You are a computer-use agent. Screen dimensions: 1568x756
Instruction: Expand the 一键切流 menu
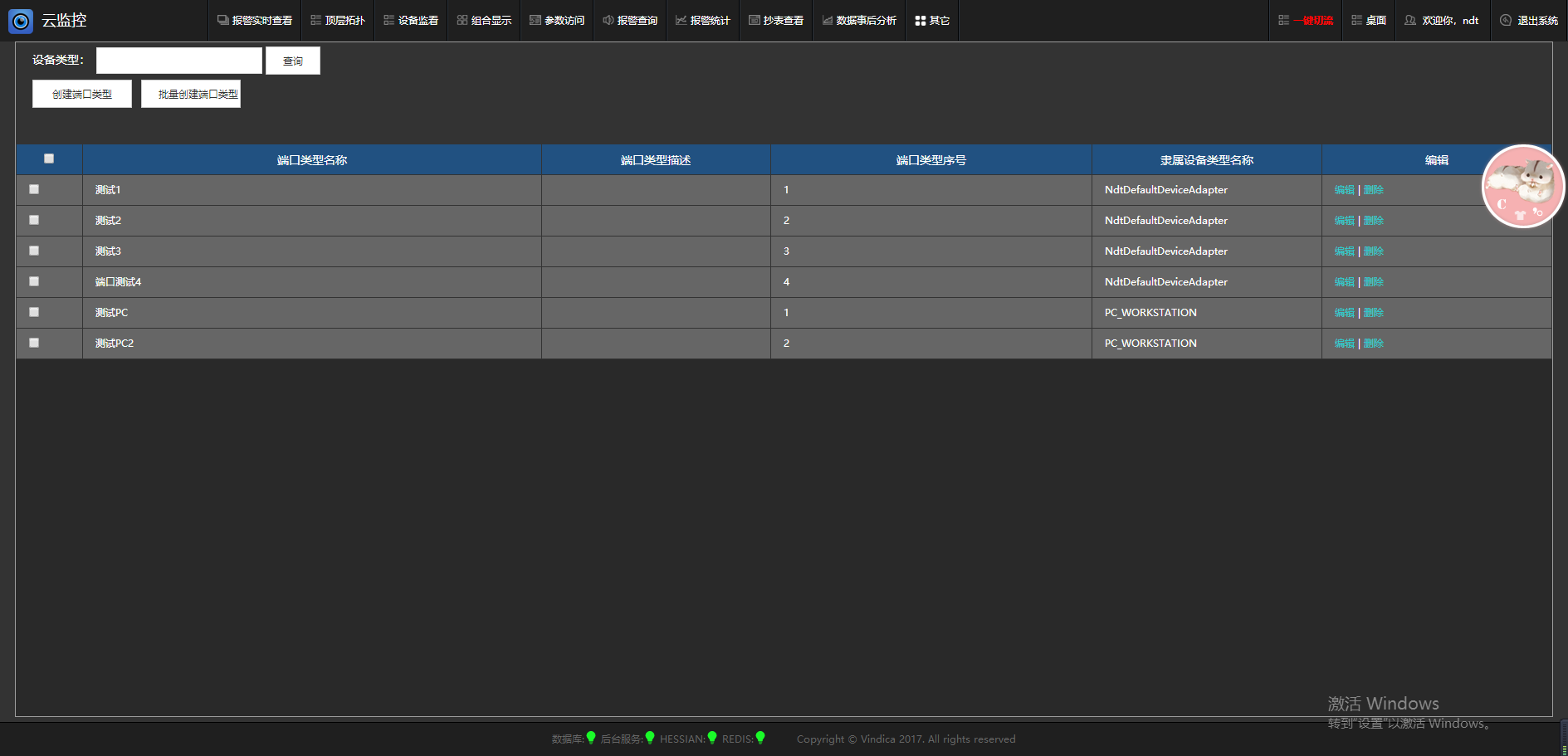[1306, 20]
